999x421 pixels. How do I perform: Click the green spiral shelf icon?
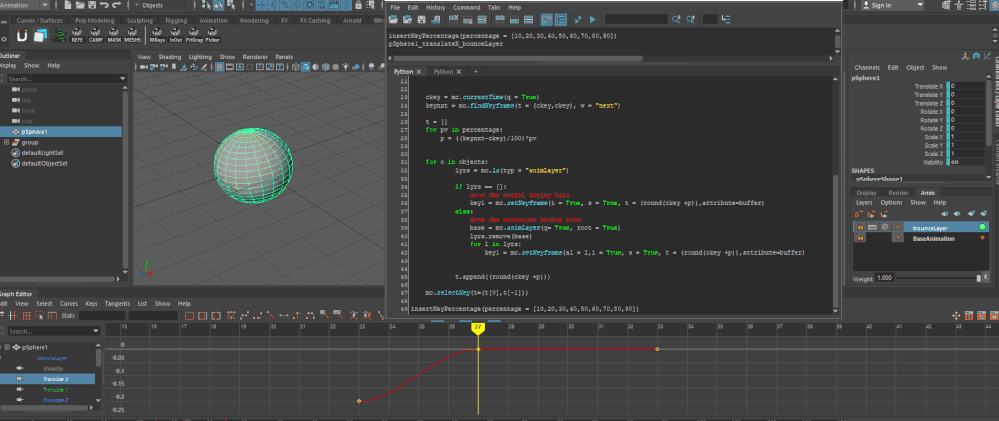tap(61, 36)
